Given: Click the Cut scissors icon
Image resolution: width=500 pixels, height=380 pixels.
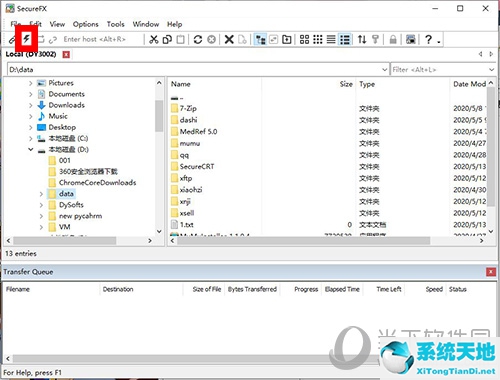Looking at the screenshot, I should pyautogui.click(x=154, y=39).
